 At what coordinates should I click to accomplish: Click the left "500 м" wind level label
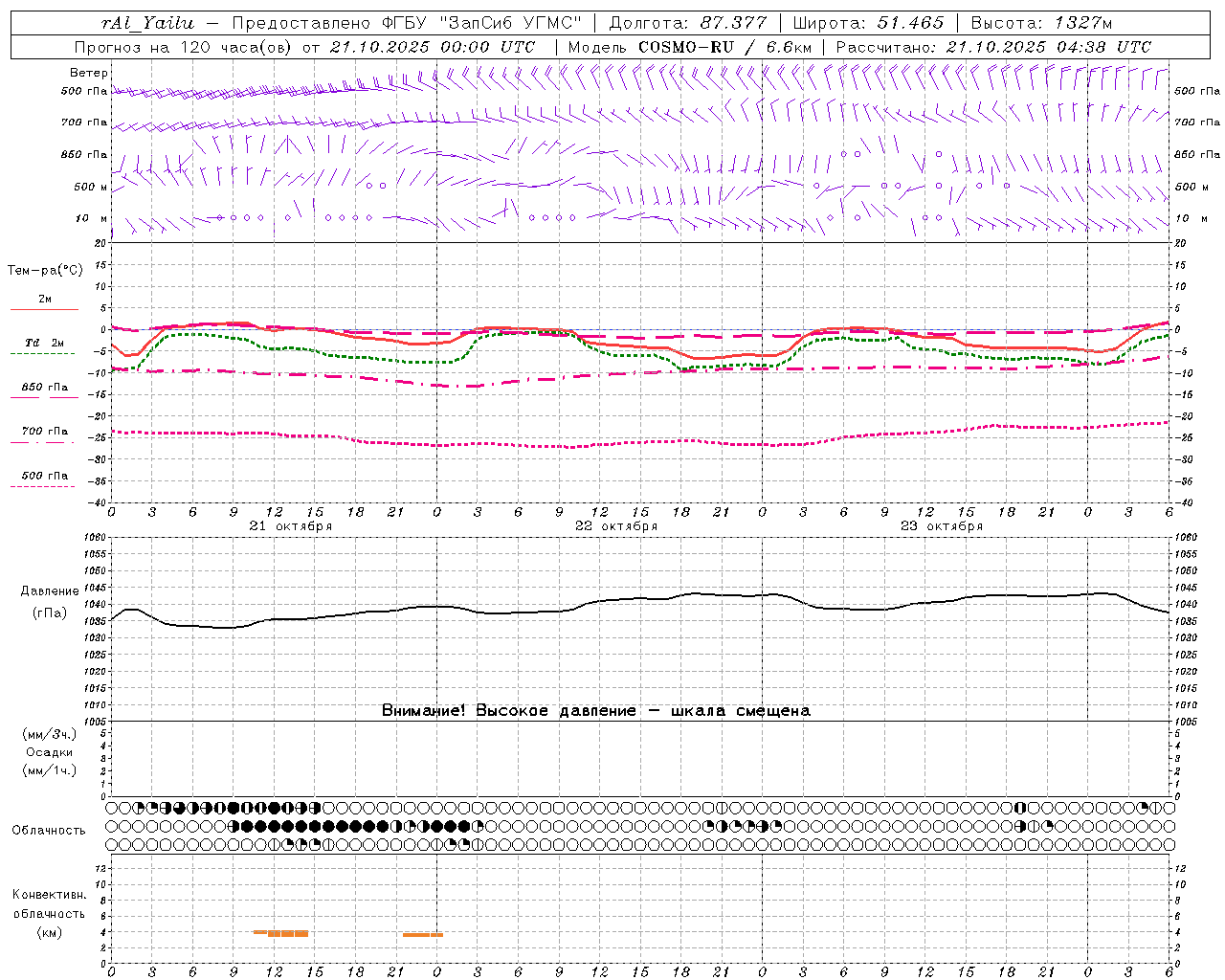click(x=91, y=187)
